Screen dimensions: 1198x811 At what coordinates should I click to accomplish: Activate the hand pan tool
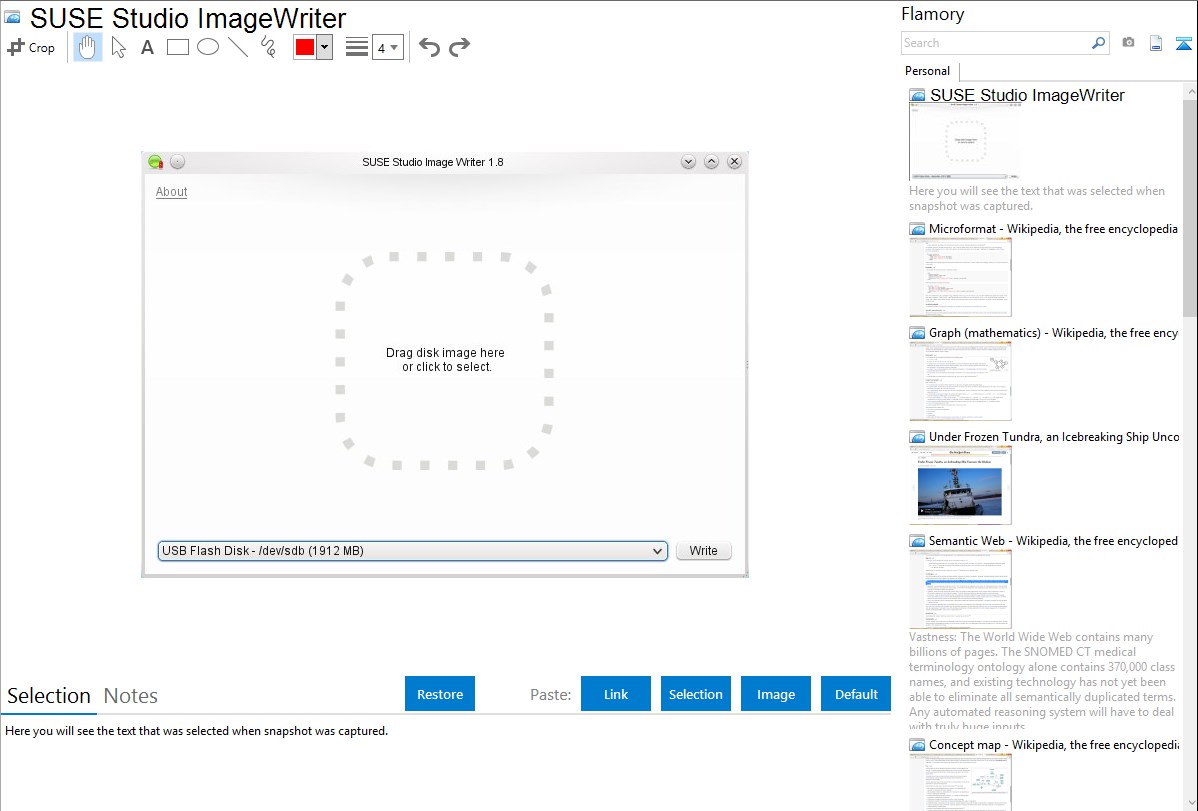[x=88, y=47]
